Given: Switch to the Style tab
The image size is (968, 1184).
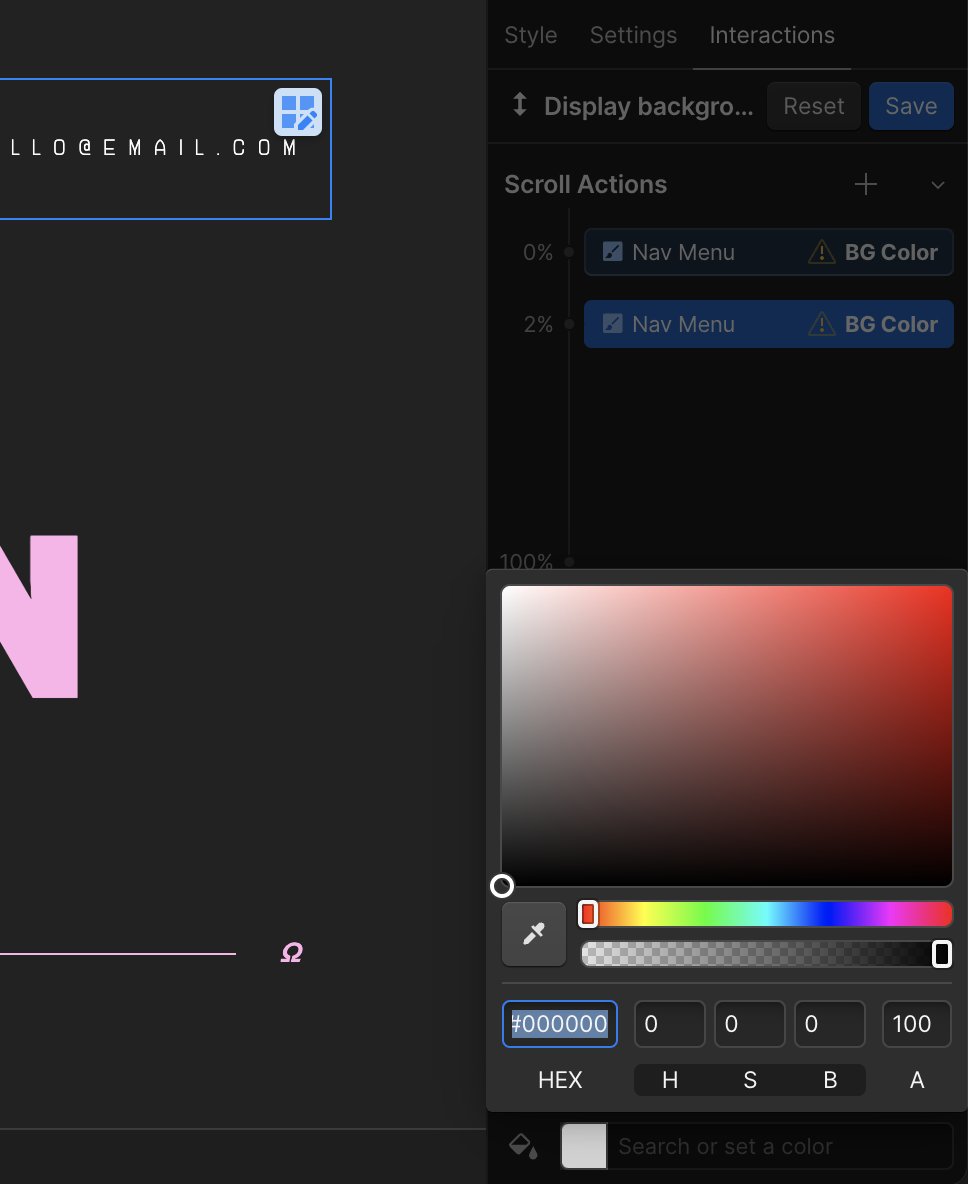Looking at the screenshot, I should (x=530, y=35).
